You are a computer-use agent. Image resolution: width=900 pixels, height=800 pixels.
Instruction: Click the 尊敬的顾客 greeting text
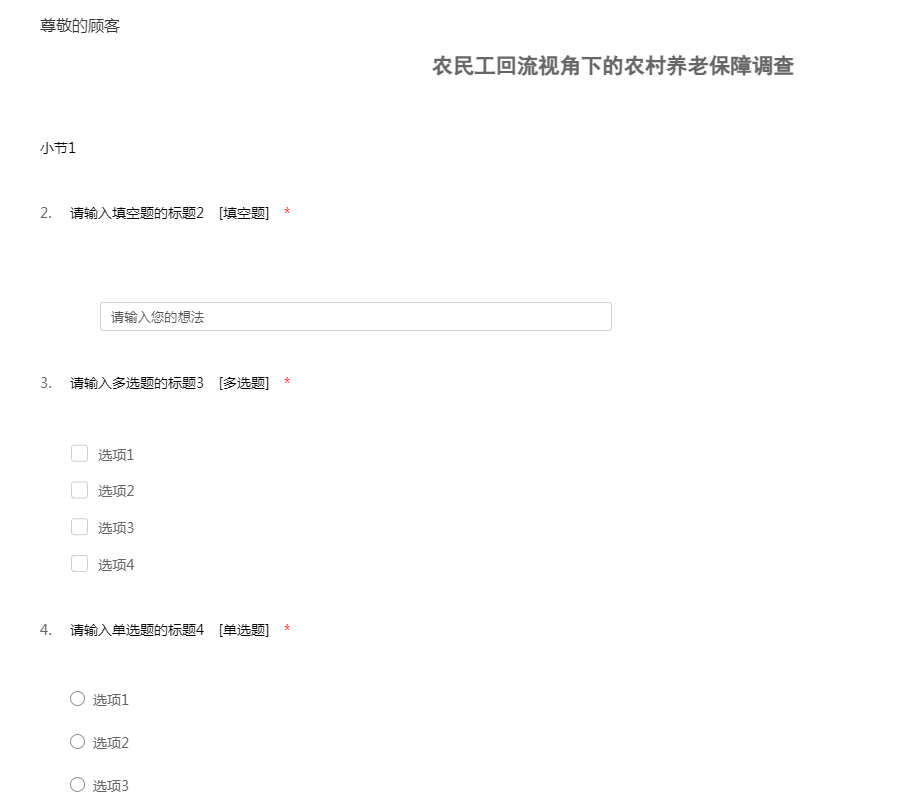[x=80, y=26]
